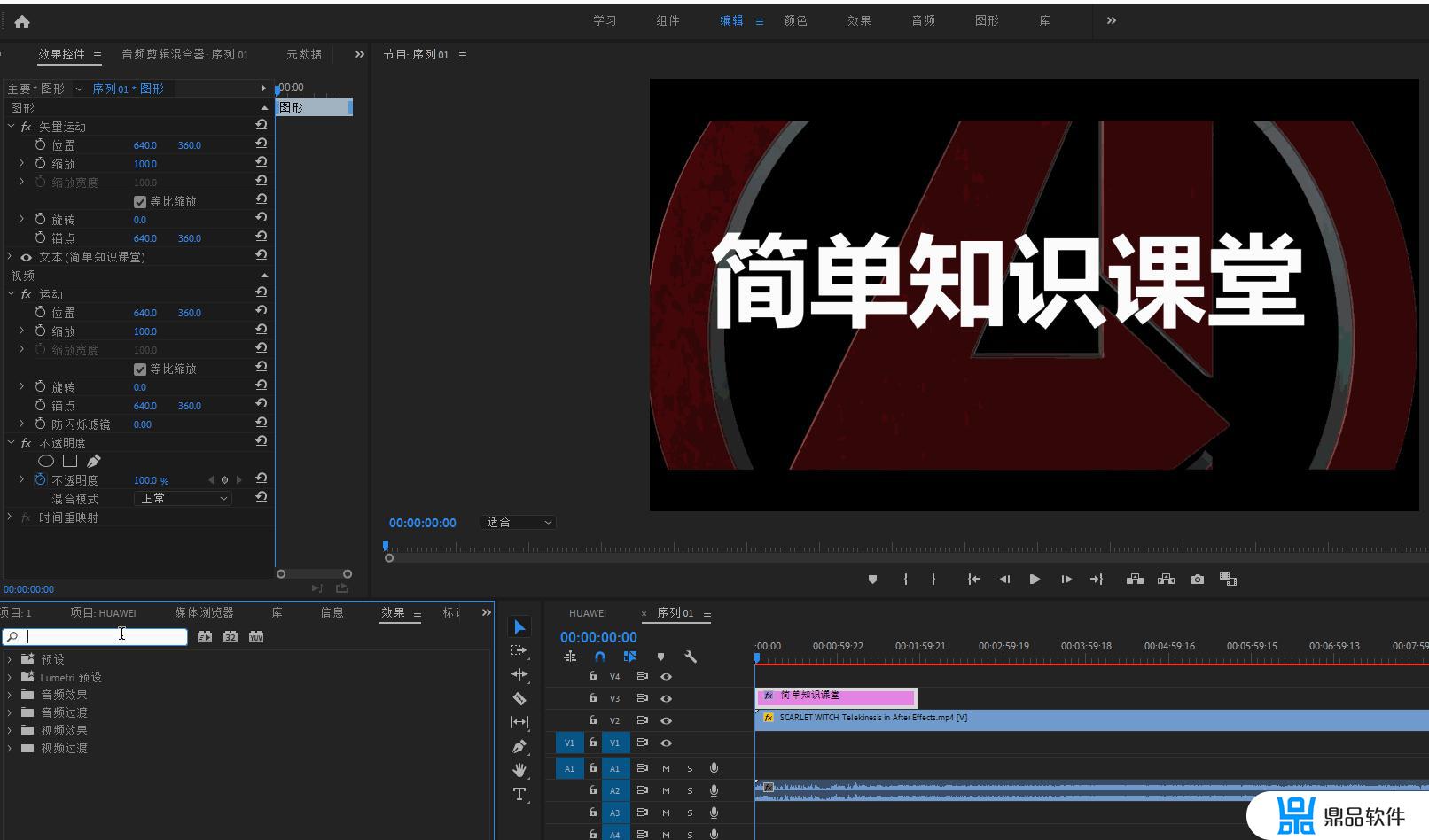Open zoom level fit dropdown
This screenshot has height=840, width=1429.
[x=519, y=523]
